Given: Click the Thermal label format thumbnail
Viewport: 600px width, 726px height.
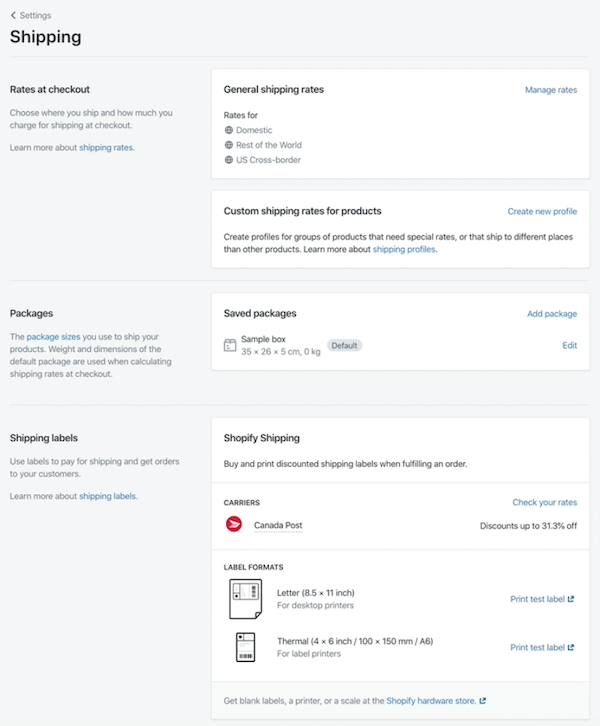Looking at the screenshot, I should [x=245, y=647].
